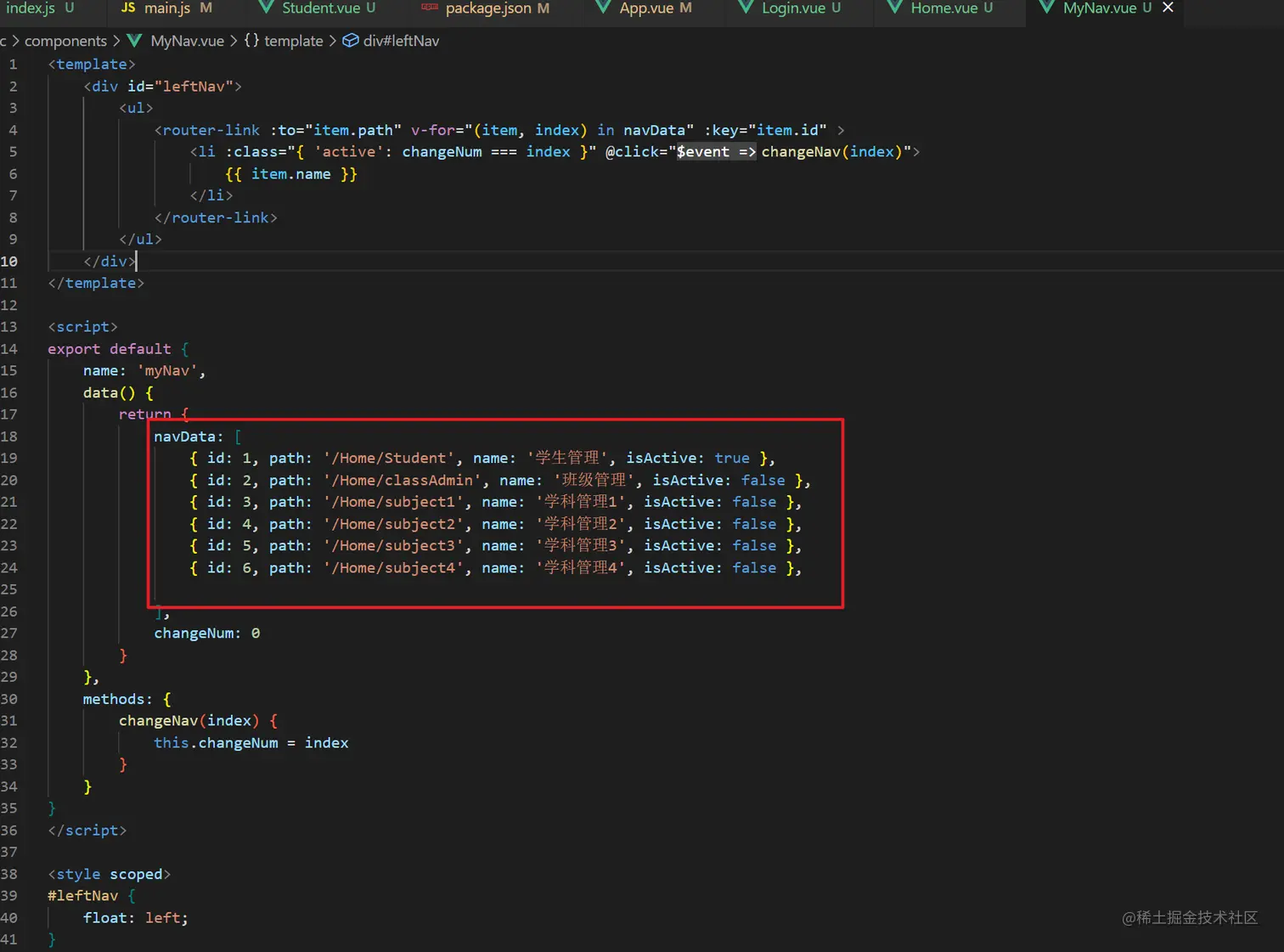Screen dimensions: 1284x952
Task: Click the npm icon on package.json tab
Action: [x=430, y=8]
